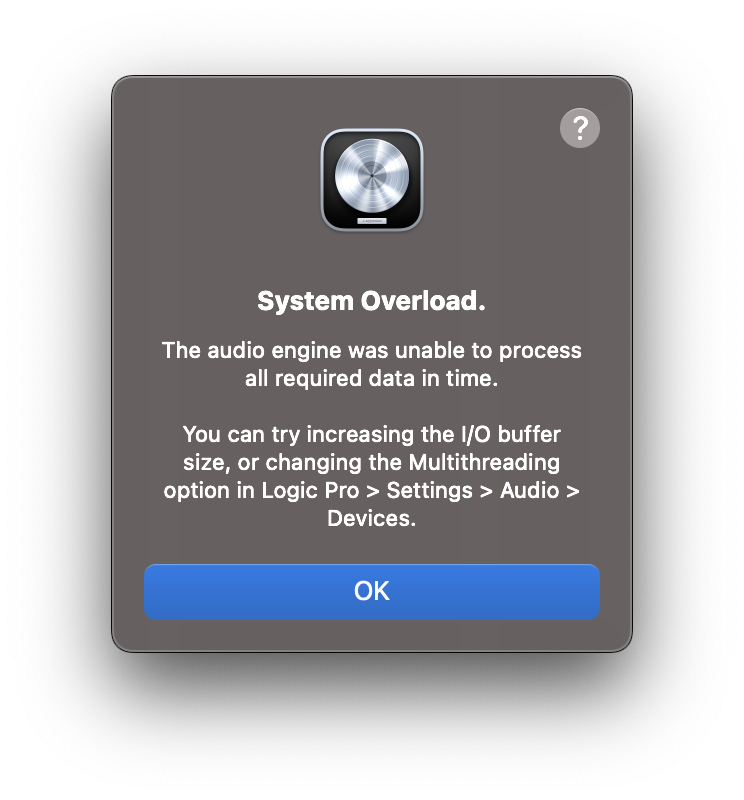
Task: Click the metallic disc in the Logic icon
Action: point(372,175)
